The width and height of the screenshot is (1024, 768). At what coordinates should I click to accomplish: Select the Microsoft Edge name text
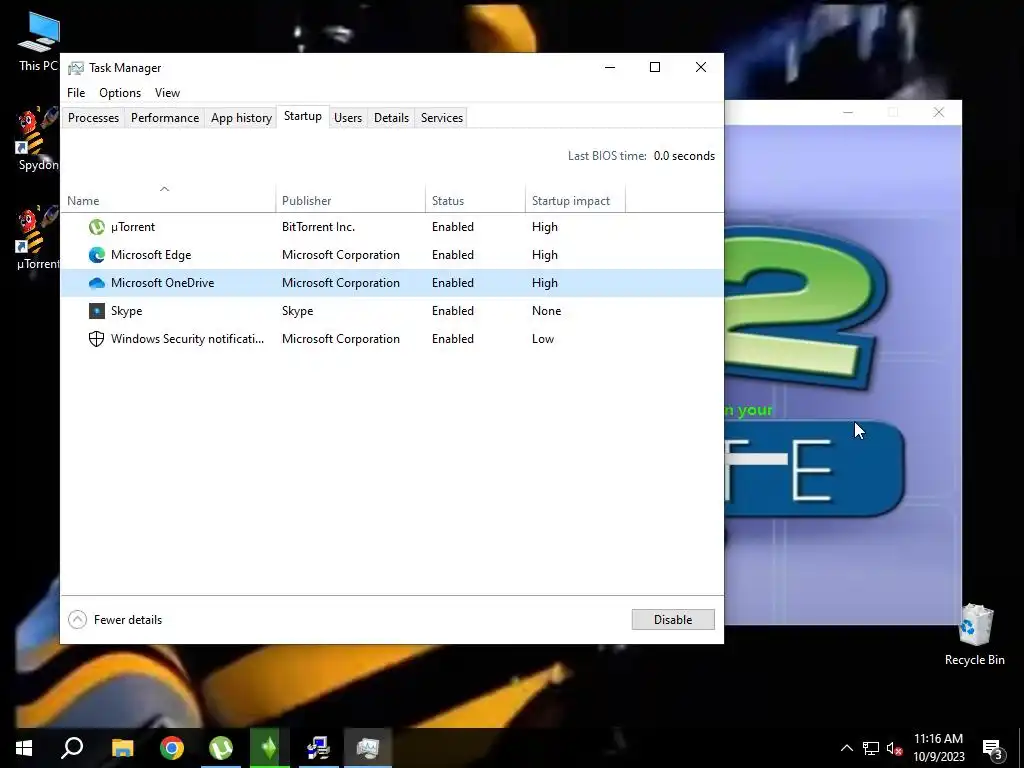pyautogui.click(x=151, y=255)
